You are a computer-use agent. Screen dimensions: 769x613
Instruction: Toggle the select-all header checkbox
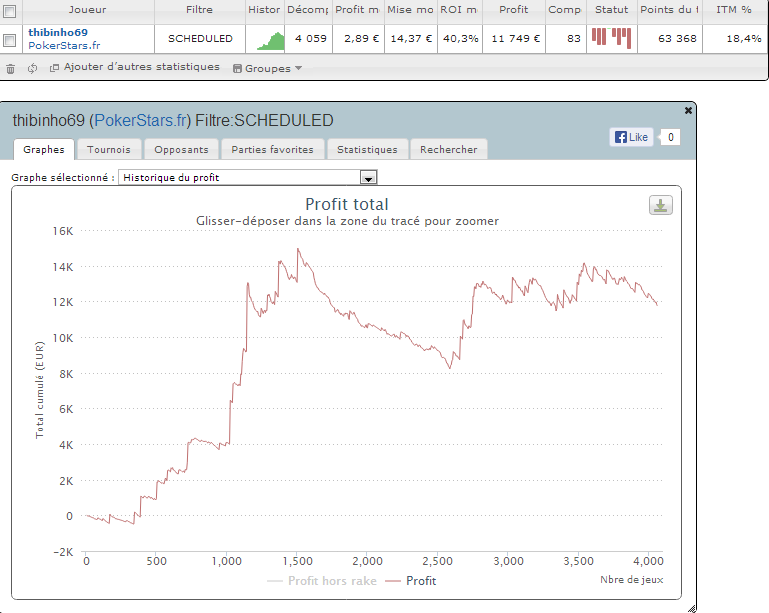tap(10, 10)
